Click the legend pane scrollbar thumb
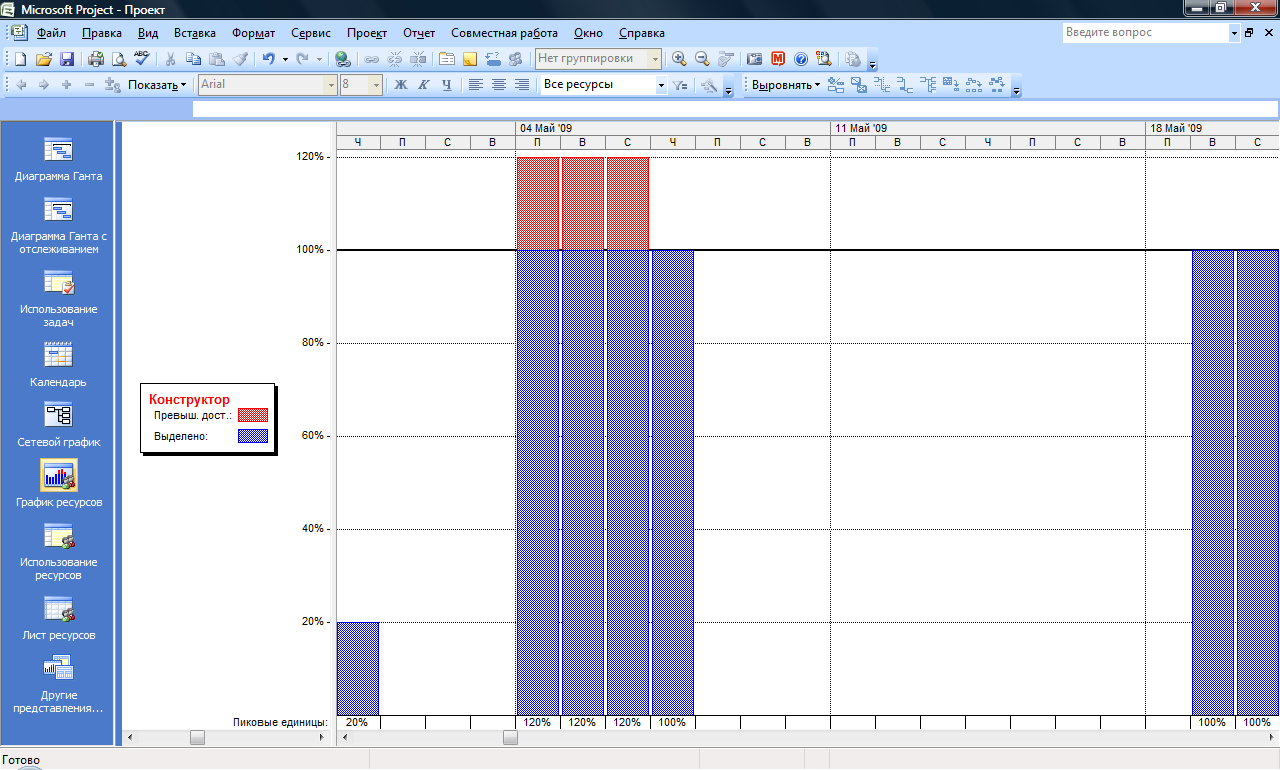 tap(197, 738)
